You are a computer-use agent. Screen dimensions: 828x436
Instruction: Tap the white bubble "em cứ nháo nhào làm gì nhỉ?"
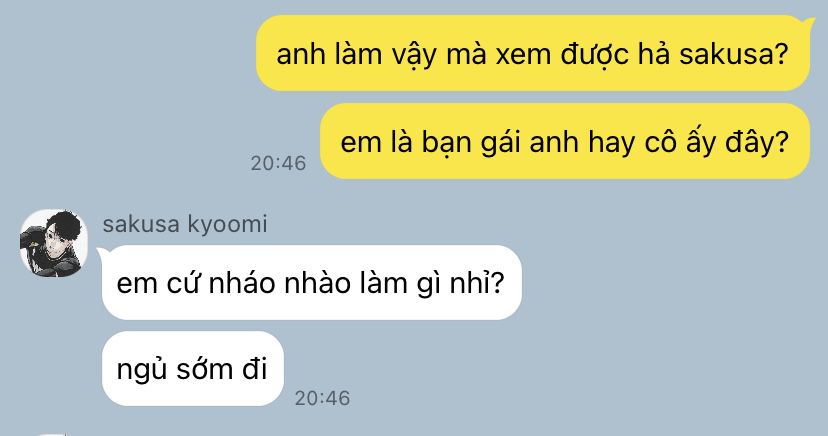(312, 282)
